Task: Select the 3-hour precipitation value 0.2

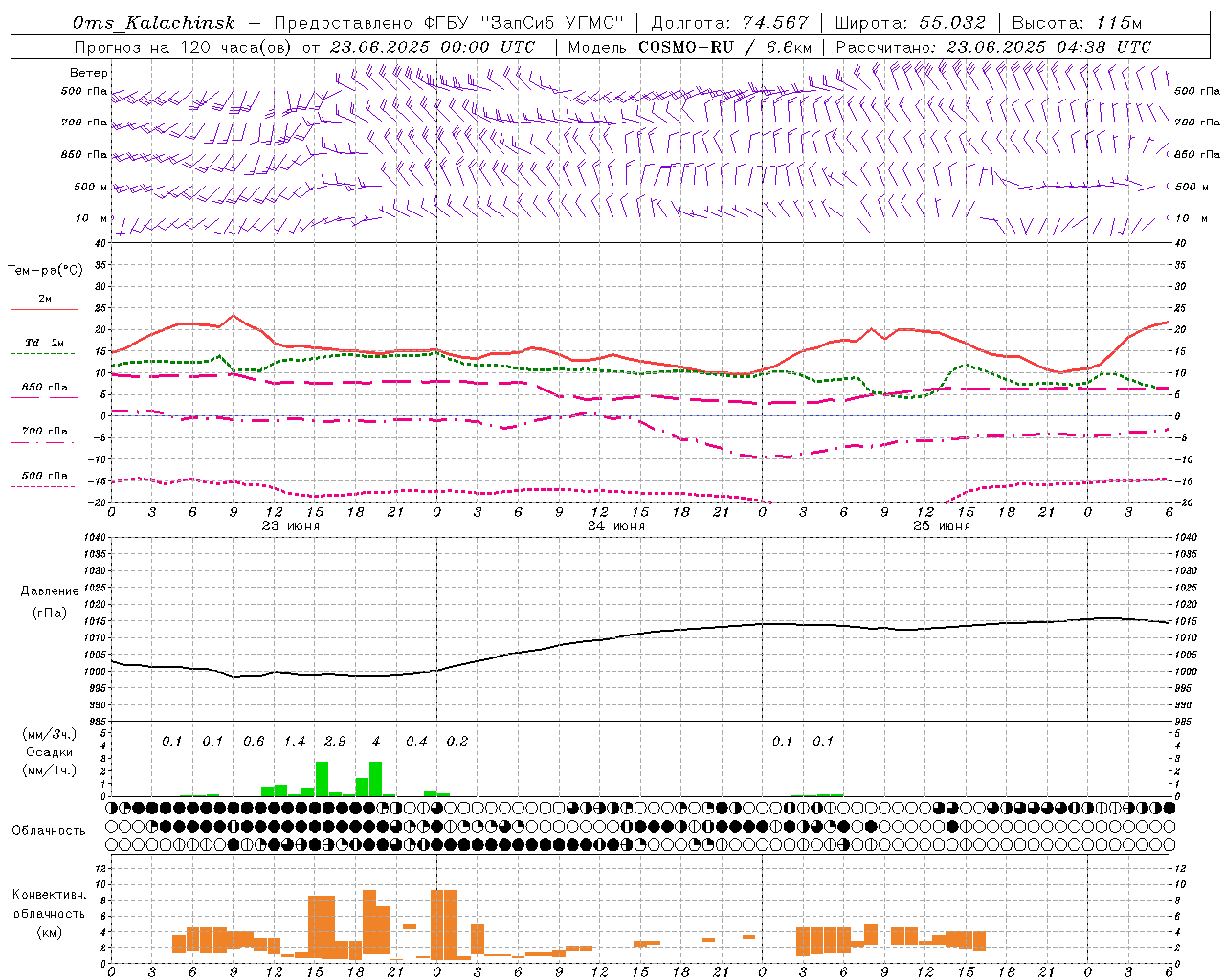Action: point(457,742)
